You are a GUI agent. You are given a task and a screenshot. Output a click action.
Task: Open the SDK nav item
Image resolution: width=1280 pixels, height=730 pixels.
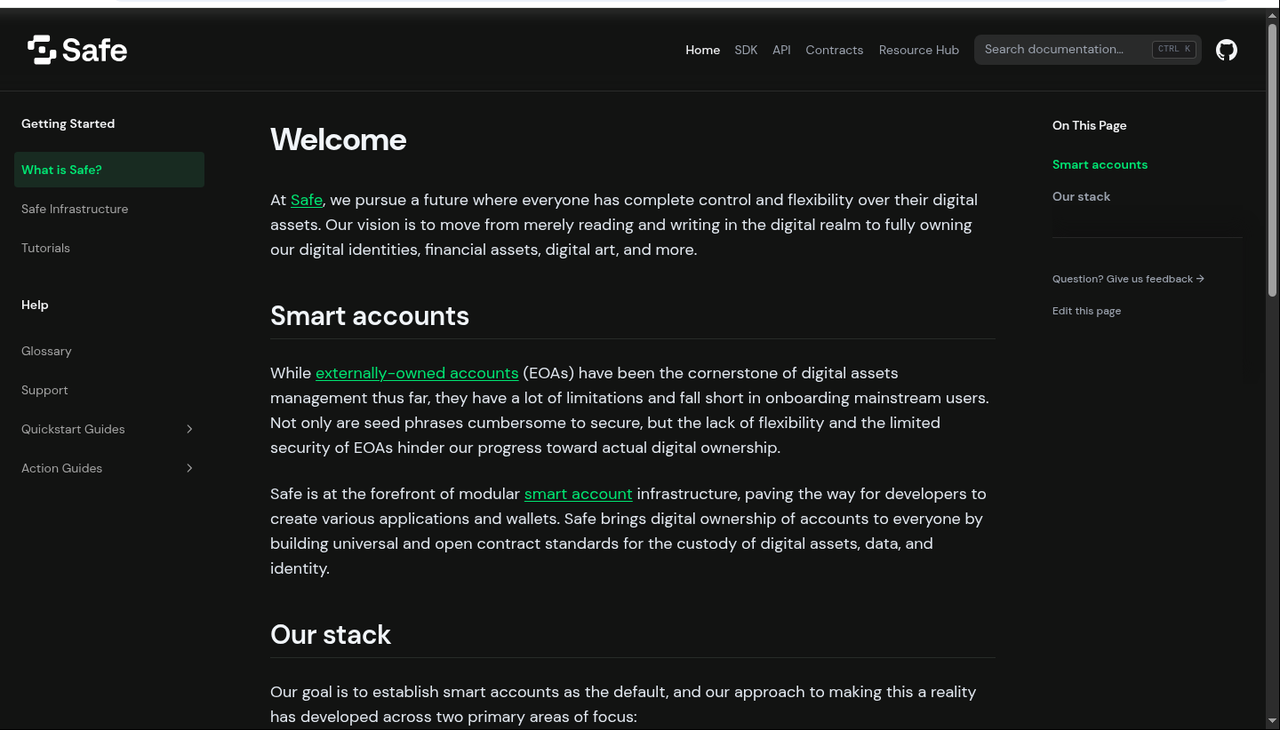point(746,50)
